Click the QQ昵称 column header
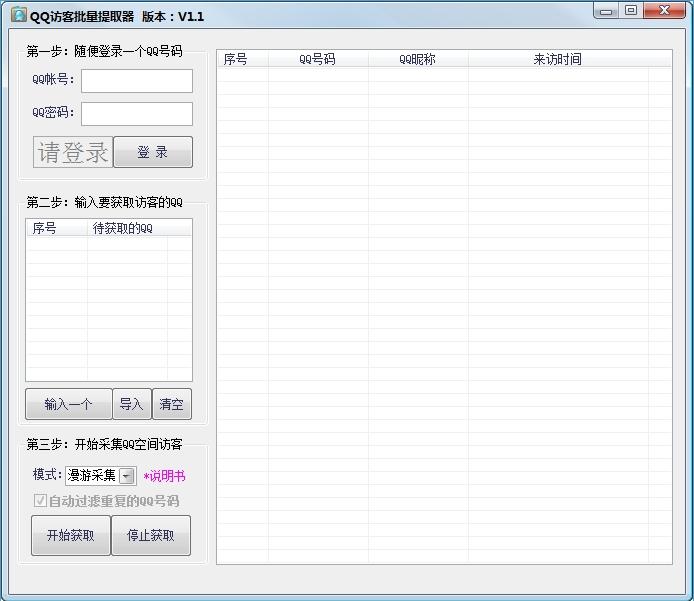694x601 pixels. [x=418, y=59]
